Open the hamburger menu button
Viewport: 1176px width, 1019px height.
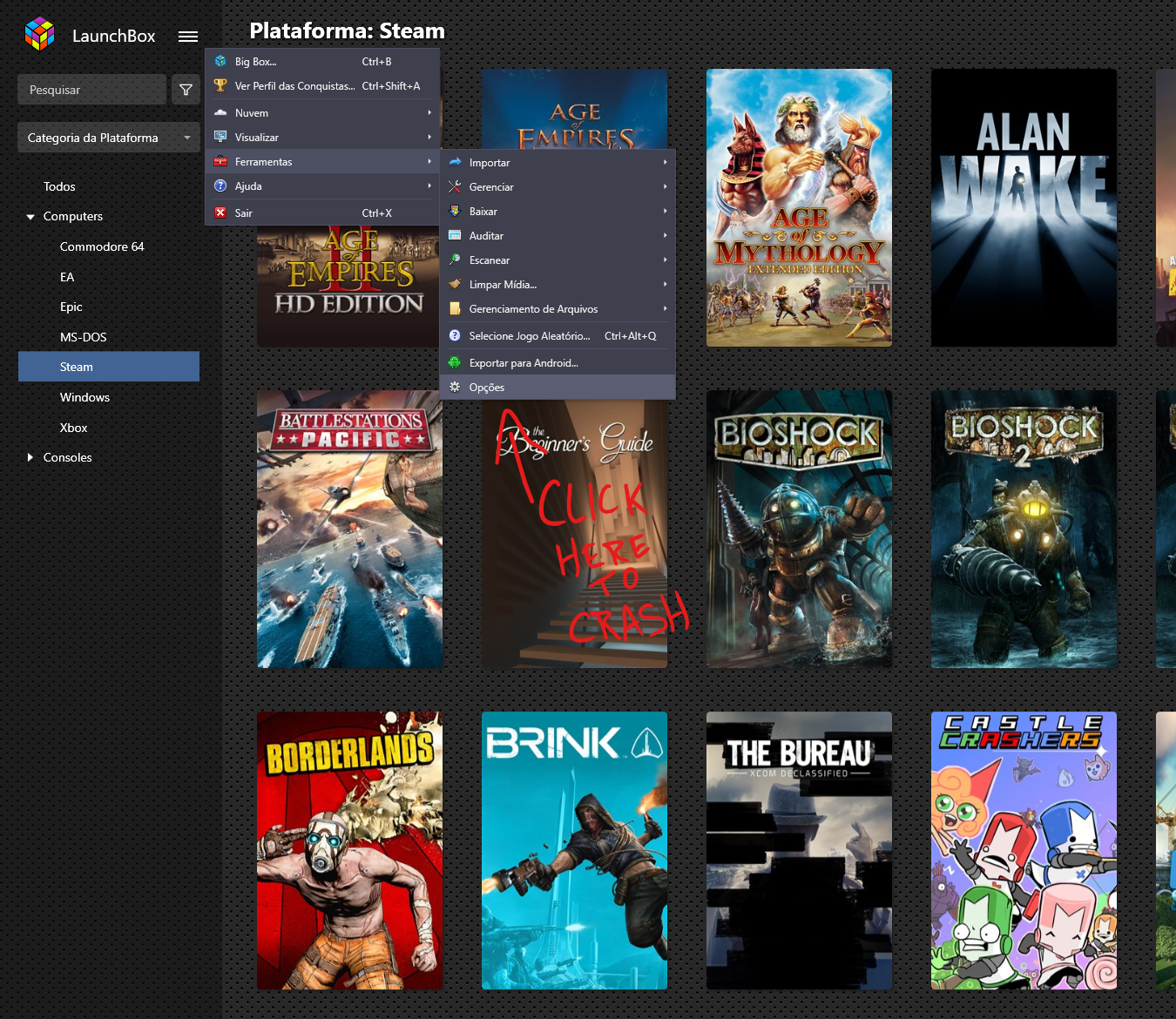(x=188, y=37)
